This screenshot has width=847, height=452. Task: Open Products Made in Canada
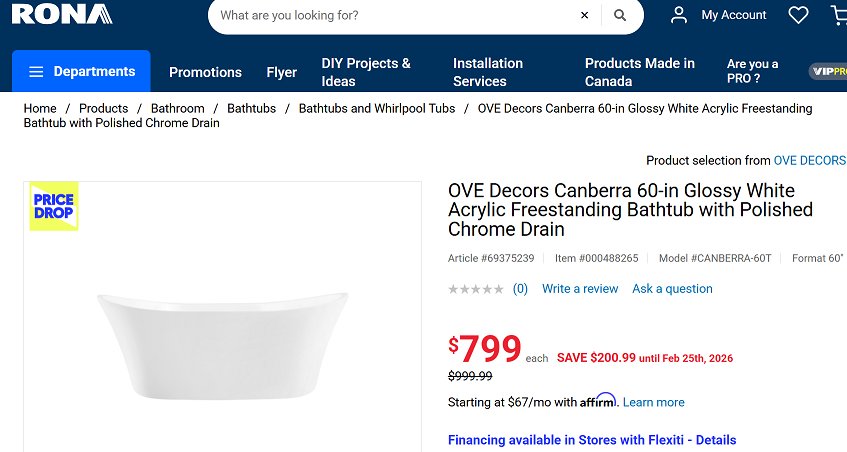coord(640,72)
